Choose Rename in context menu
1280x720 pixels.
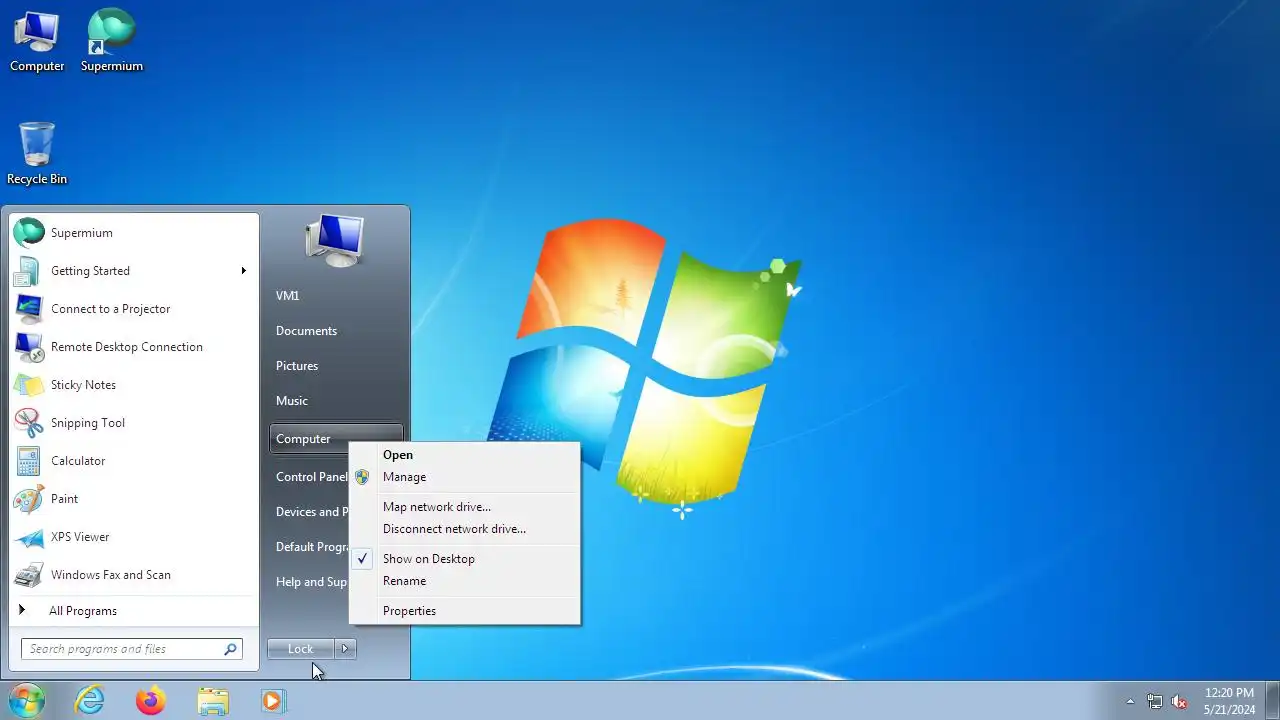coord(464,581)
